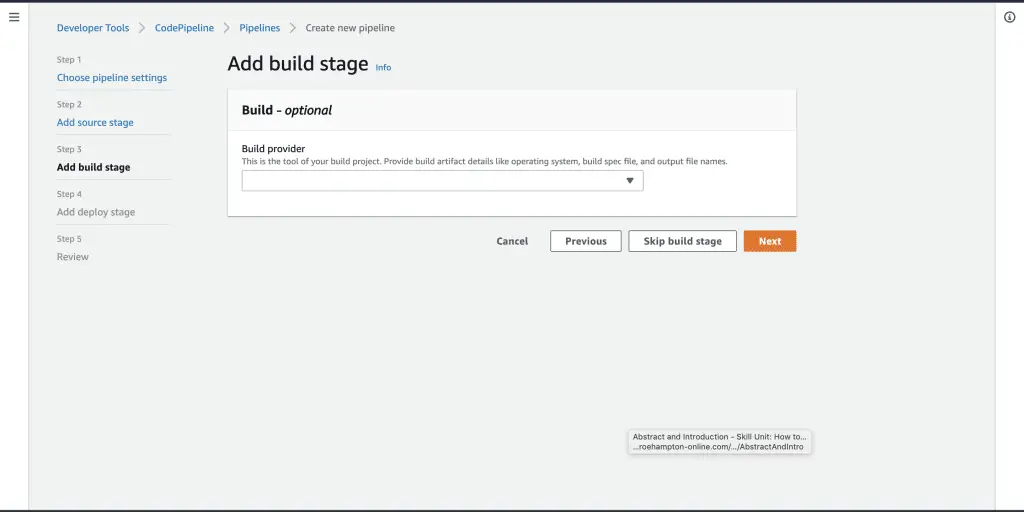Click the Build provider label

click(273, 149)
